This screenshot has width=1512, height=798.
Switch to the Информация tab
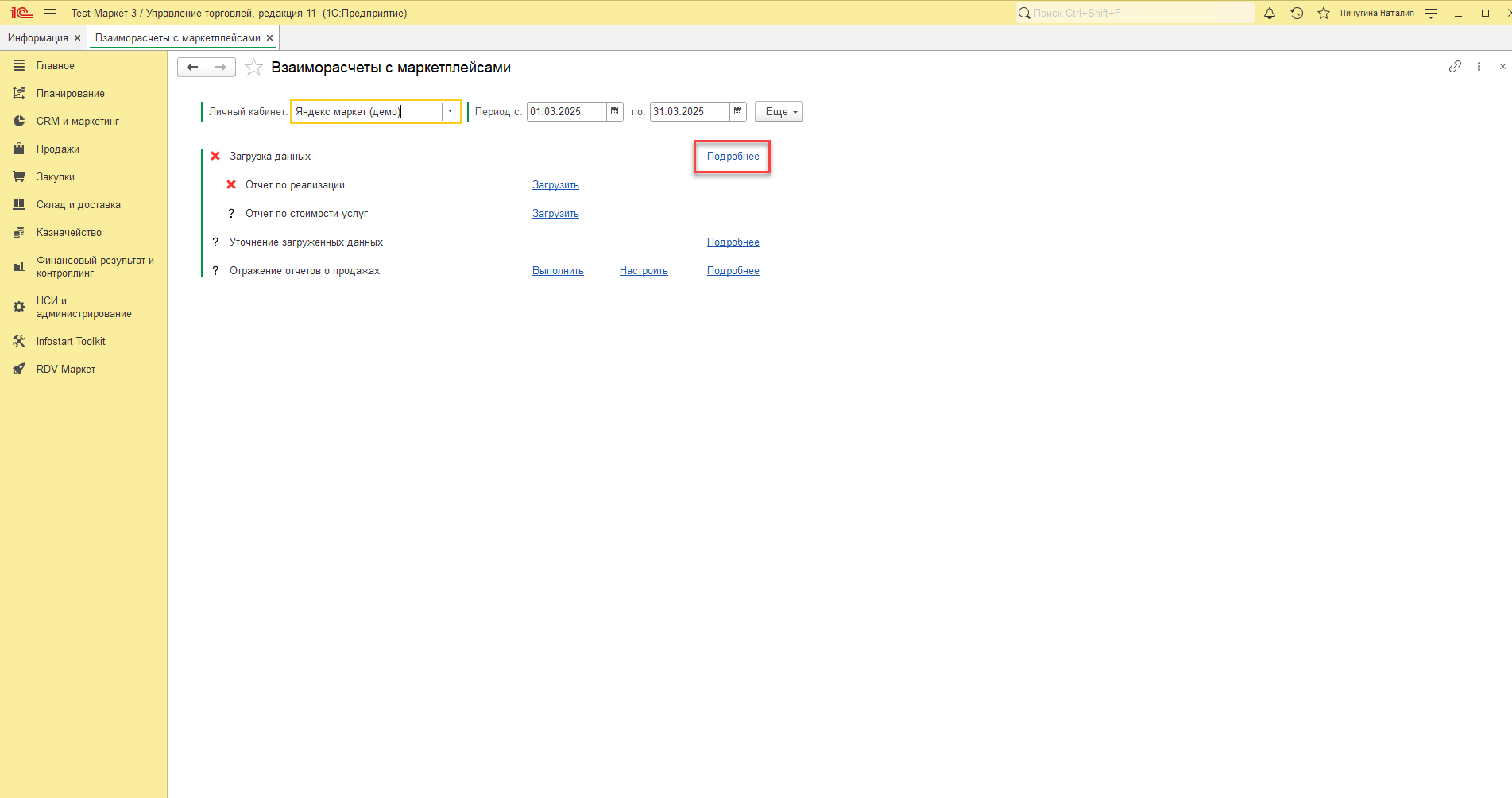pyautogui.click(x=37, y=37)
